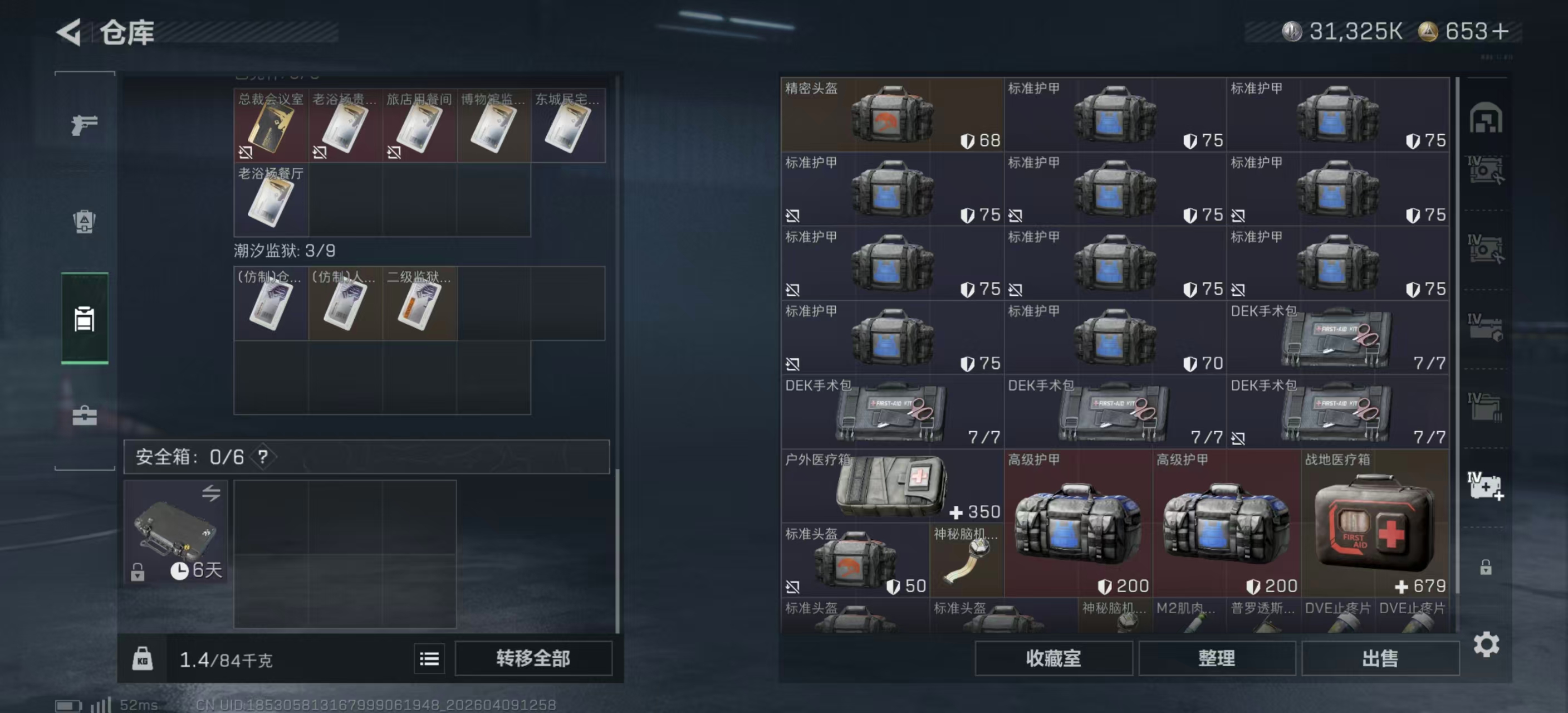The width and height of the screenshot is (1568, 713).
Task: Click the 出售 sell button
Action: (x=1380, y=658)
